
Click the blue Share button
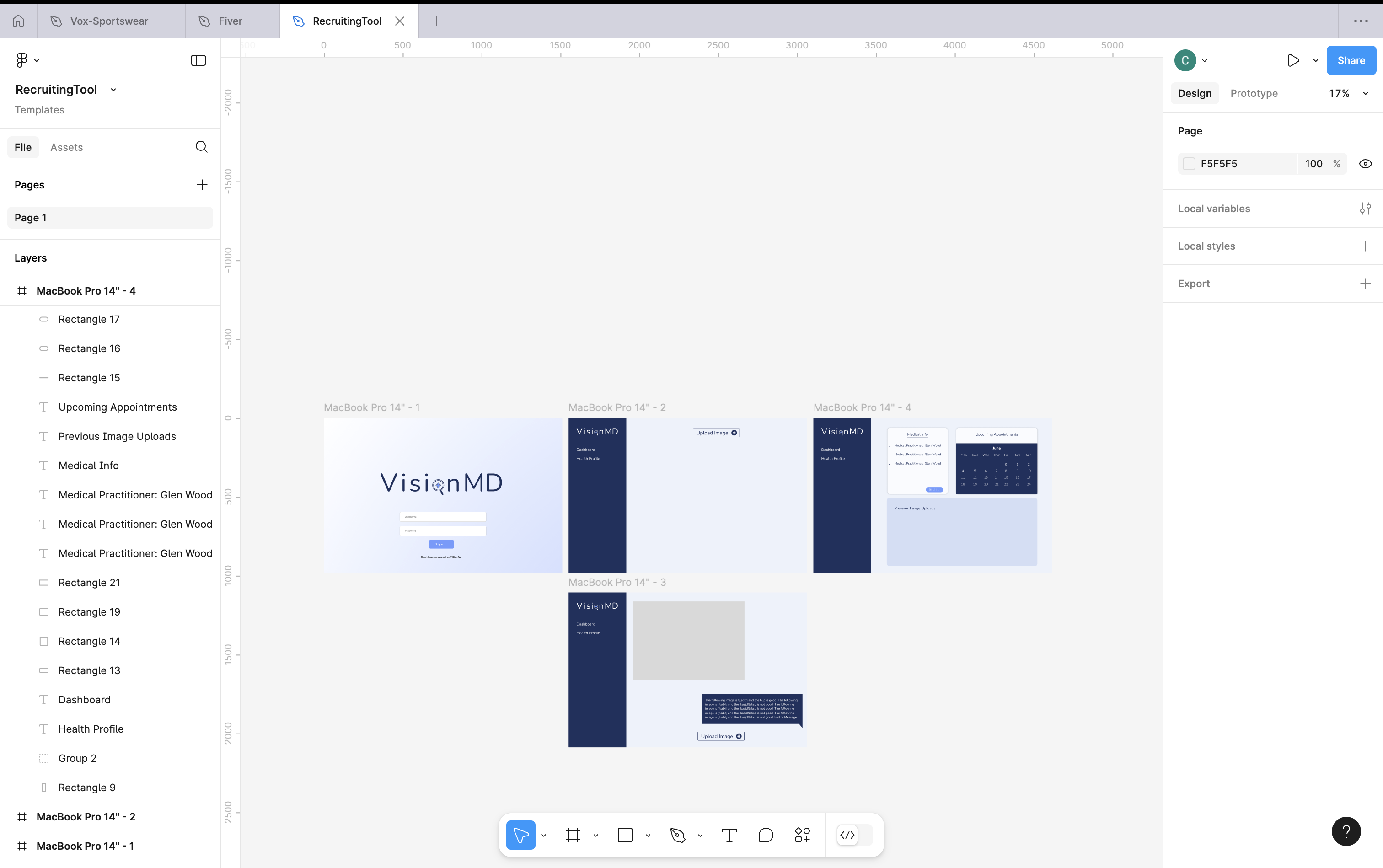[1351, 60]
